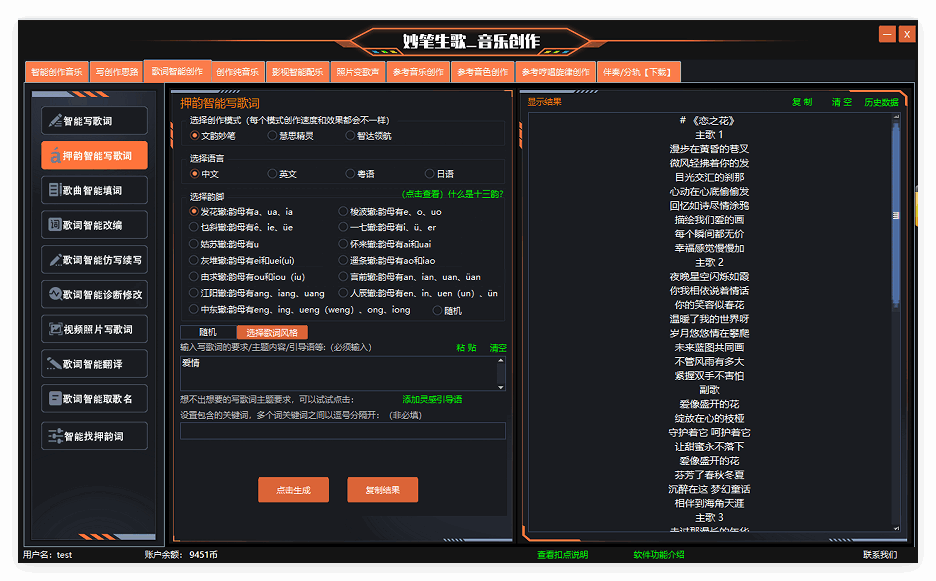This screenshot has height=581, width=936.
Task: Open the 选择歌词风格 style selector
Action: pyautogui.click(x=272, y=333)
